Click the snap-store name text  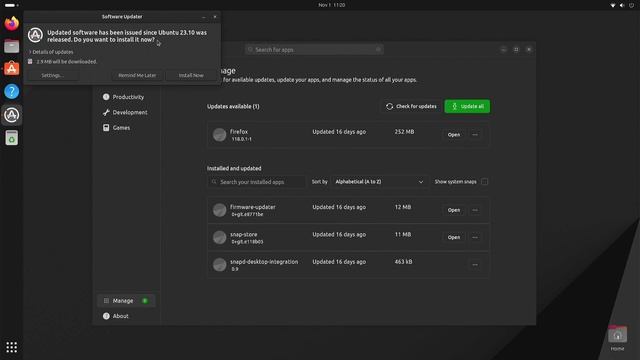tap(244, 234)
